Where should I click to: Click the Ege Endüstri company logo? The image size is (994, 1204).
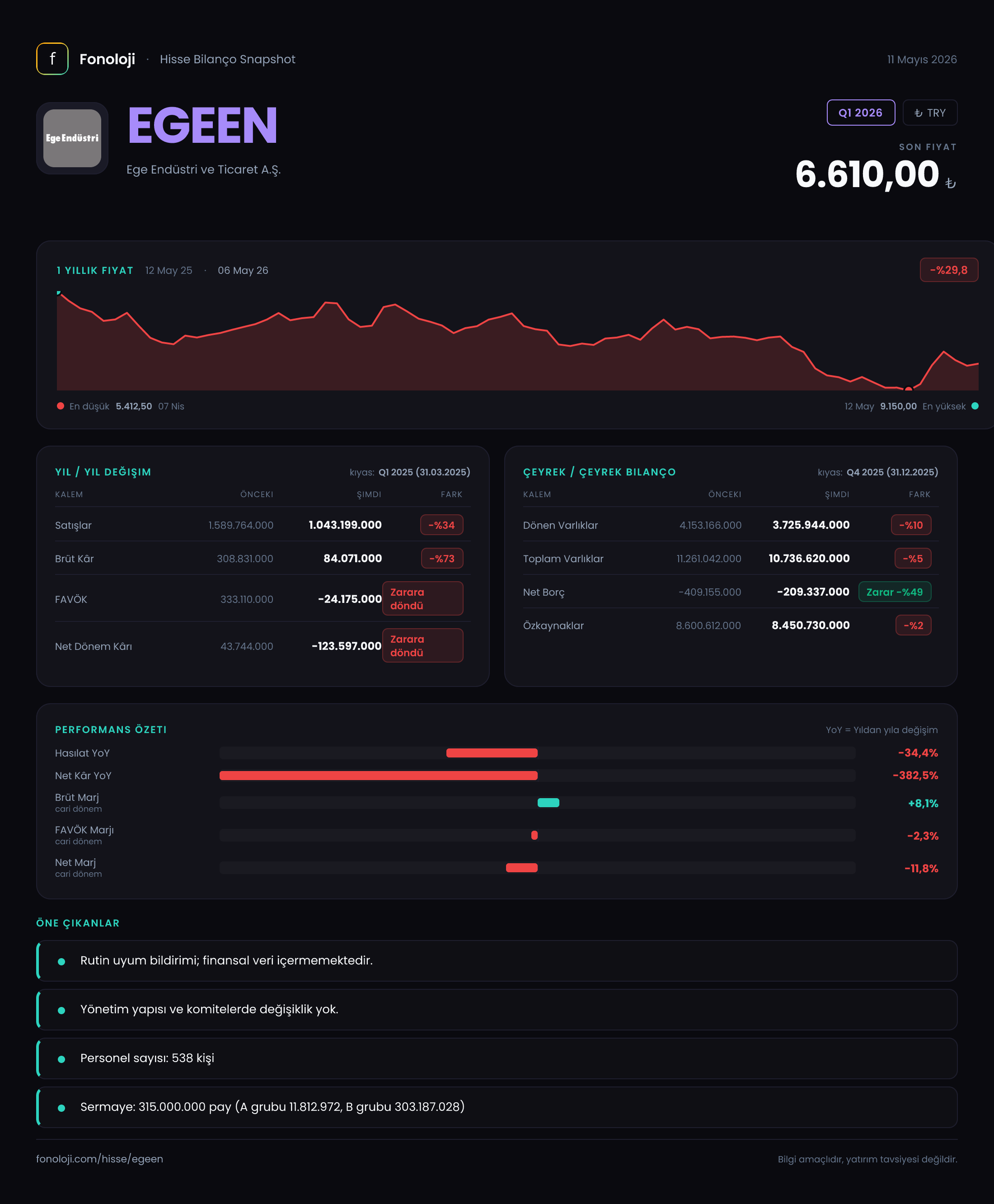click(x=72, y=138)
